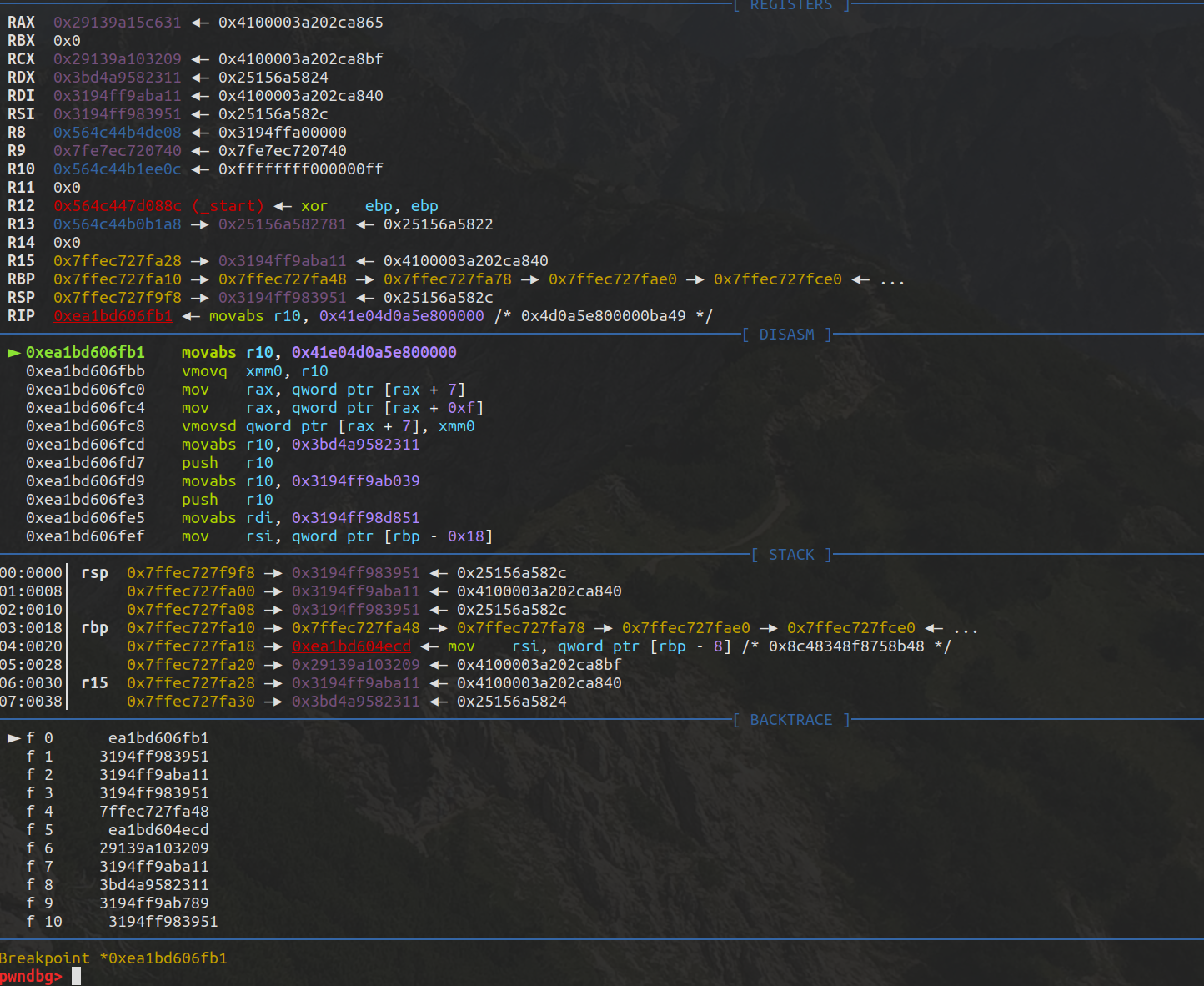Click the rsp label in stack pane

pyautogui.click(x=94, y=573)
